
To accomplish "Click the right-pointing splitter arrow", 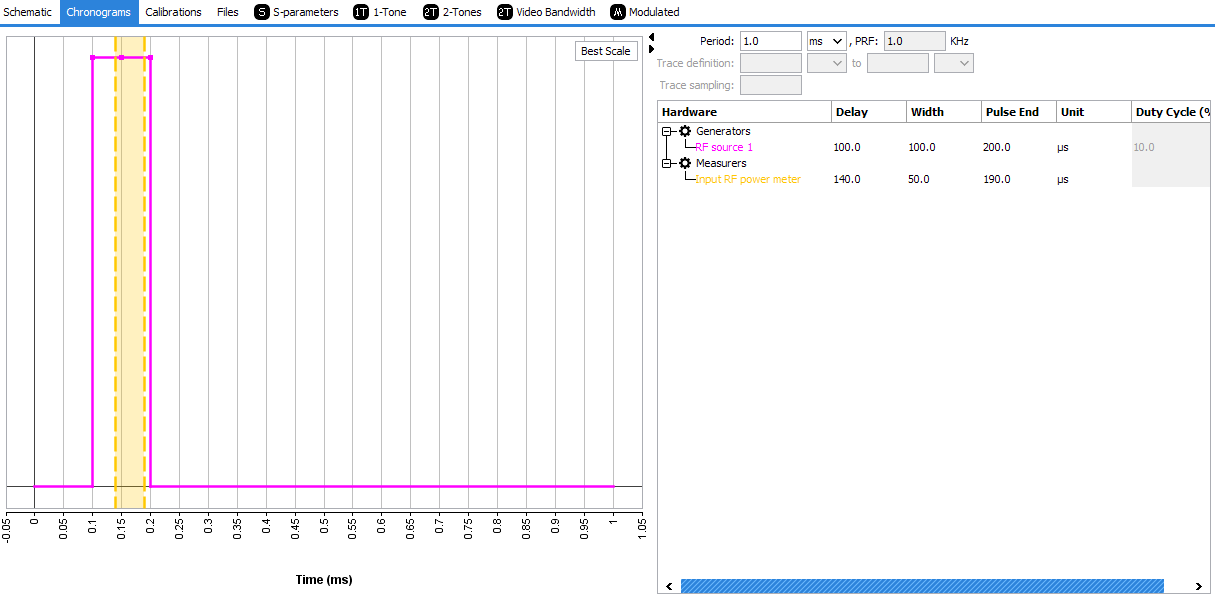I will 651,49.
